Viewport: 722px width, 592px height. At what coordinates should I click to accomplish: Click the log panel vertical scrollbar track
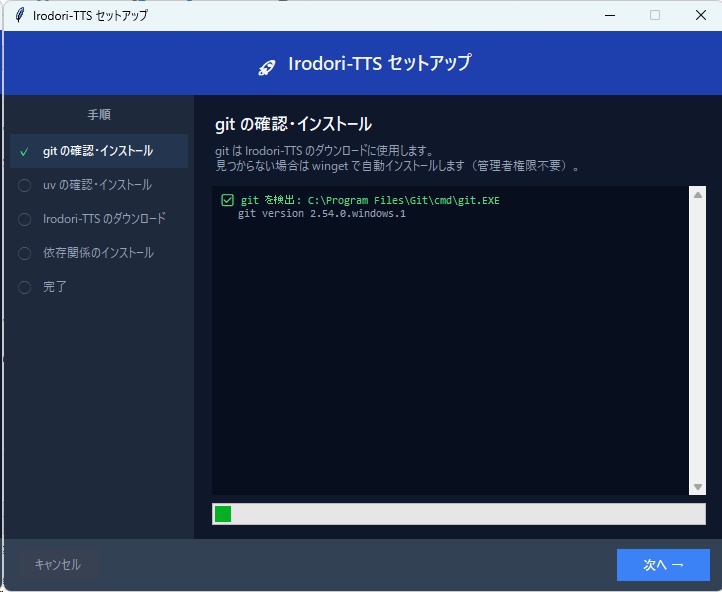point(698,341)
